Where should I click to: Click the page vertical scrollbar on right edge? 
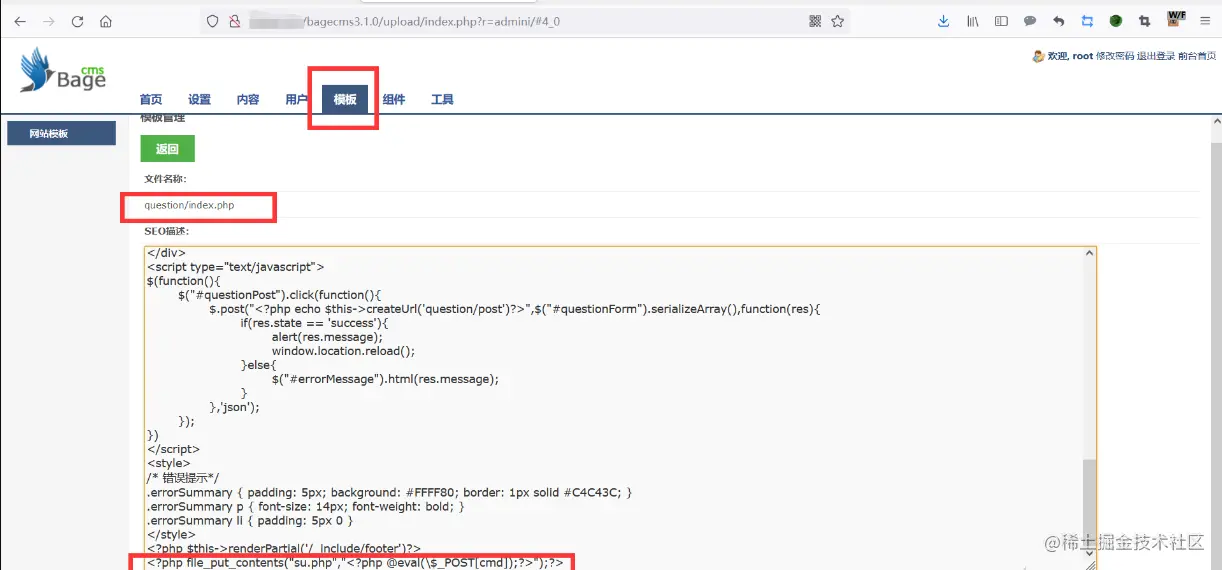(x=1215, y=340)
